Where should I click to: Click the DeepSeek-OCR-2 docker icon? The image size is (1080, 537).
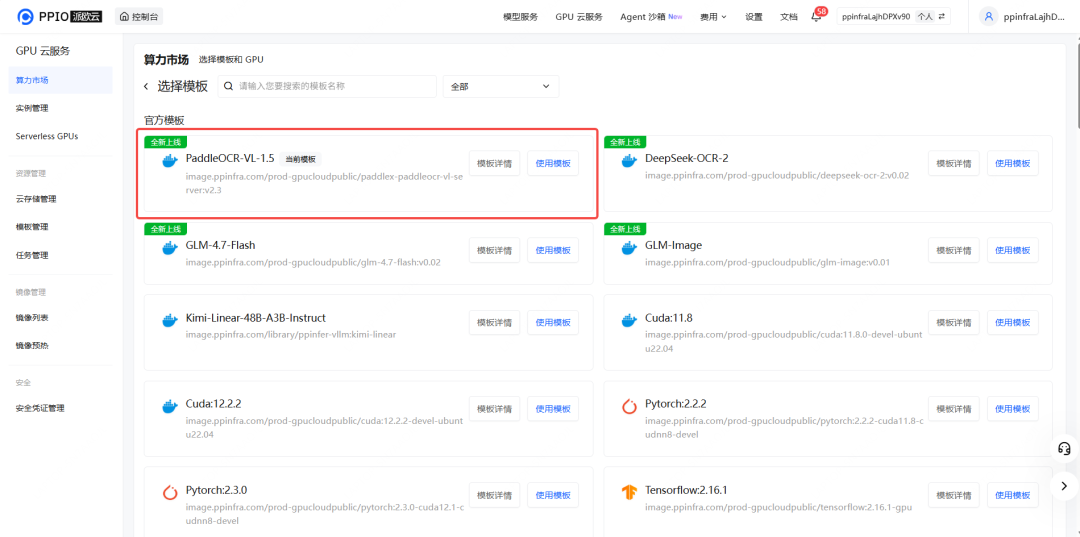tap(629, 160)
